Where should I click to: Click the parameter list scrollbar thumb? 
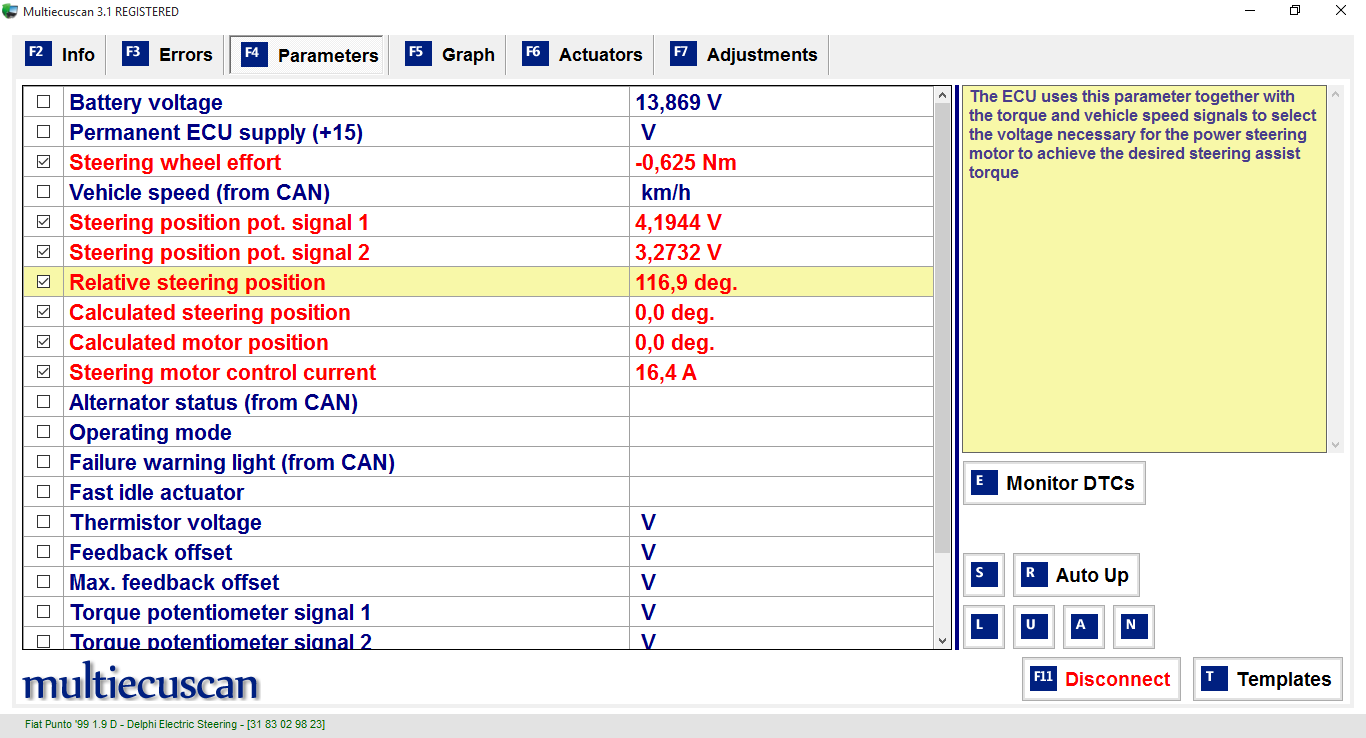coord(942,328)
